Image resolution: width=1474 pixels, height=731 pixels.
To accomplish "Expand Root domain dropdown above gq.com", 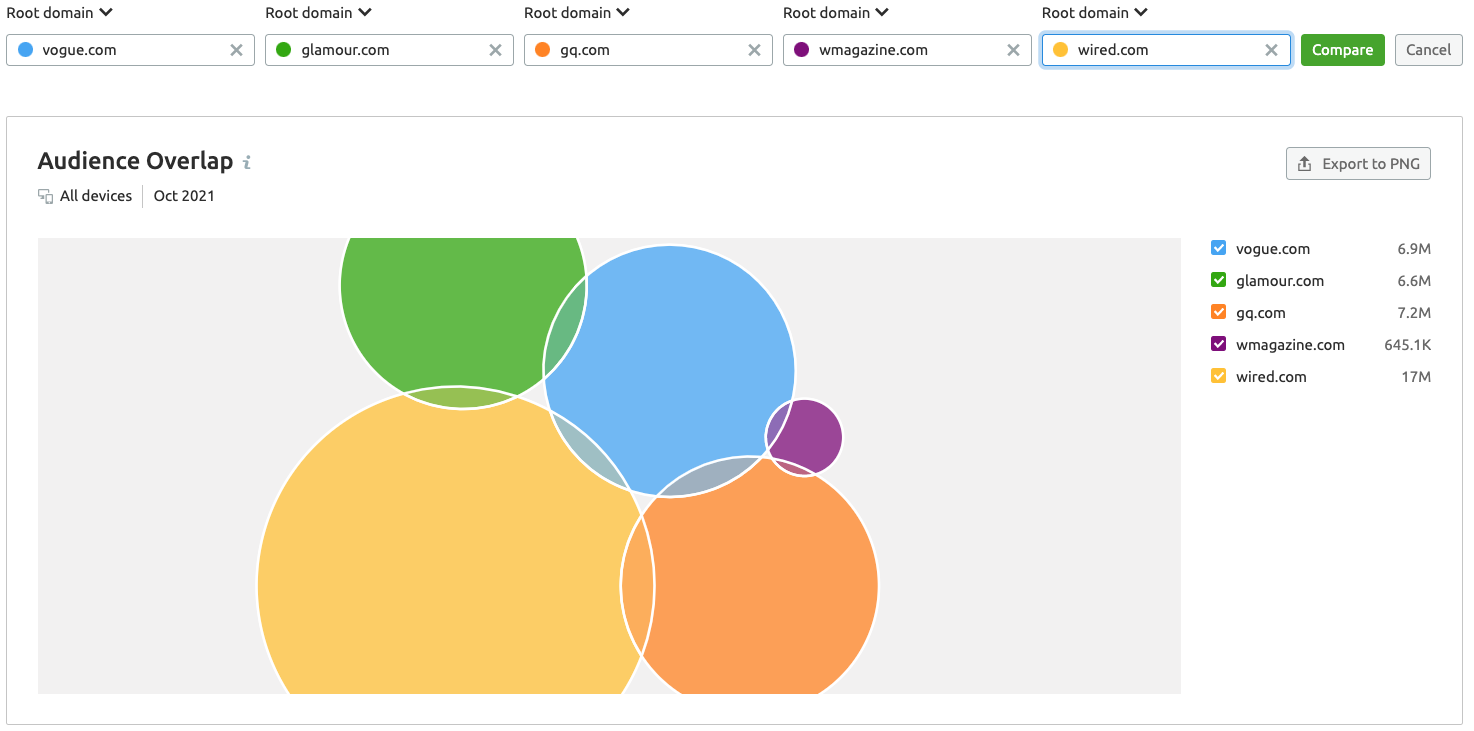I will [577, 13].
